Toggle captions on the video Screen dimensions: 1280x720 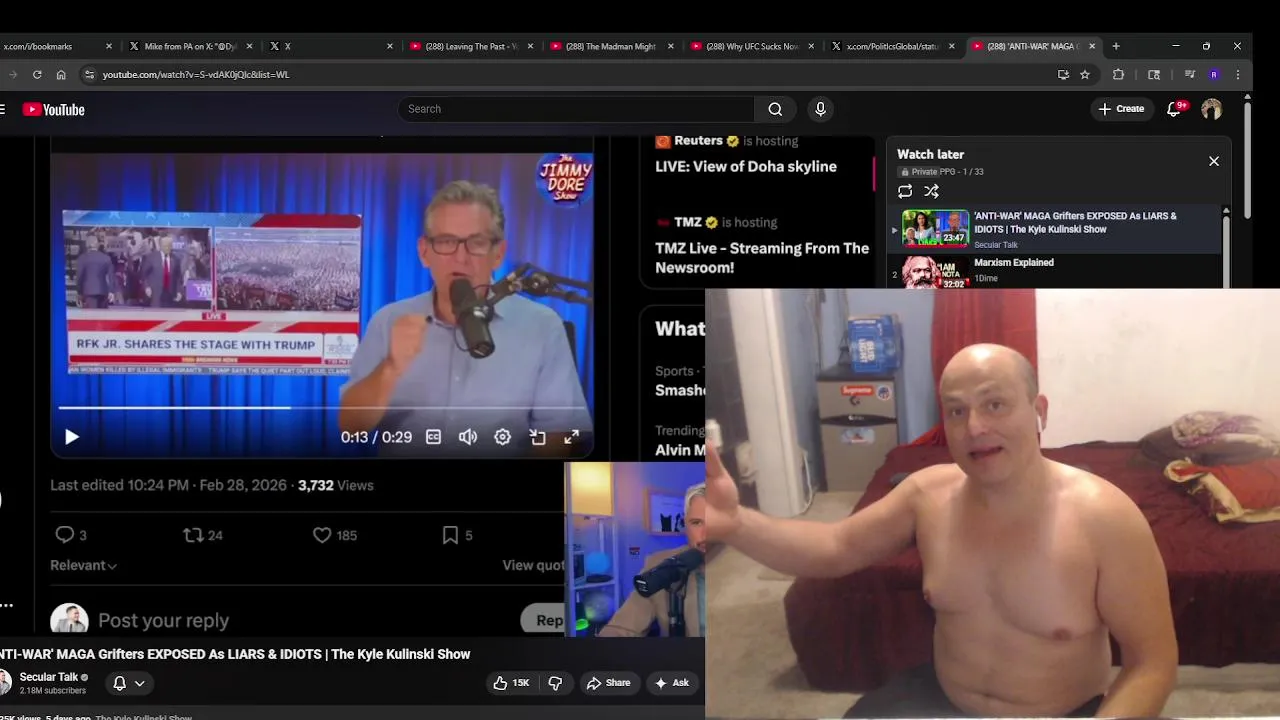point(433,437)
